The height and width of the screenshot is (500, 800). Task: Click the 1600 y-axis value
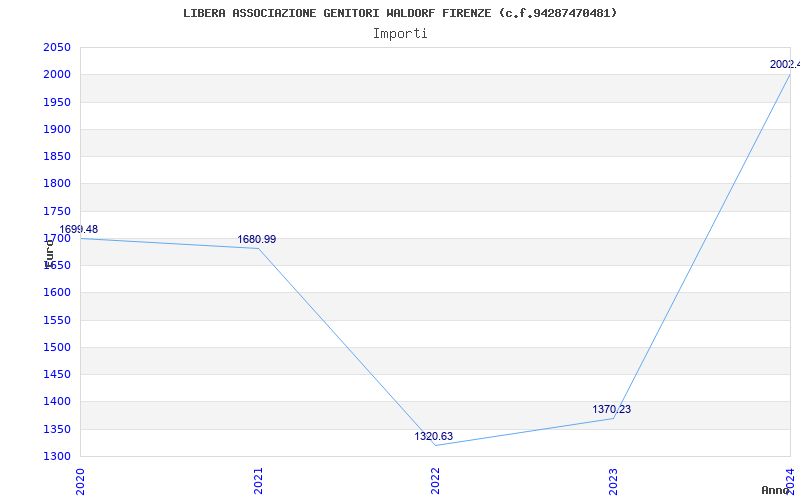(x=57, y=293)
